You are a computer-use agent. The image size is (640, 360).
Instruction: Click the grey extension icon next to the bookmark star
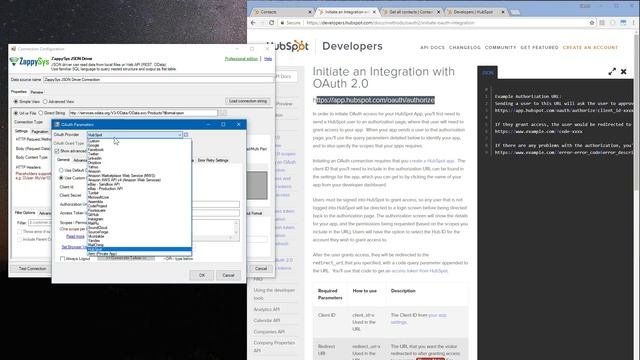pos(602,23)
